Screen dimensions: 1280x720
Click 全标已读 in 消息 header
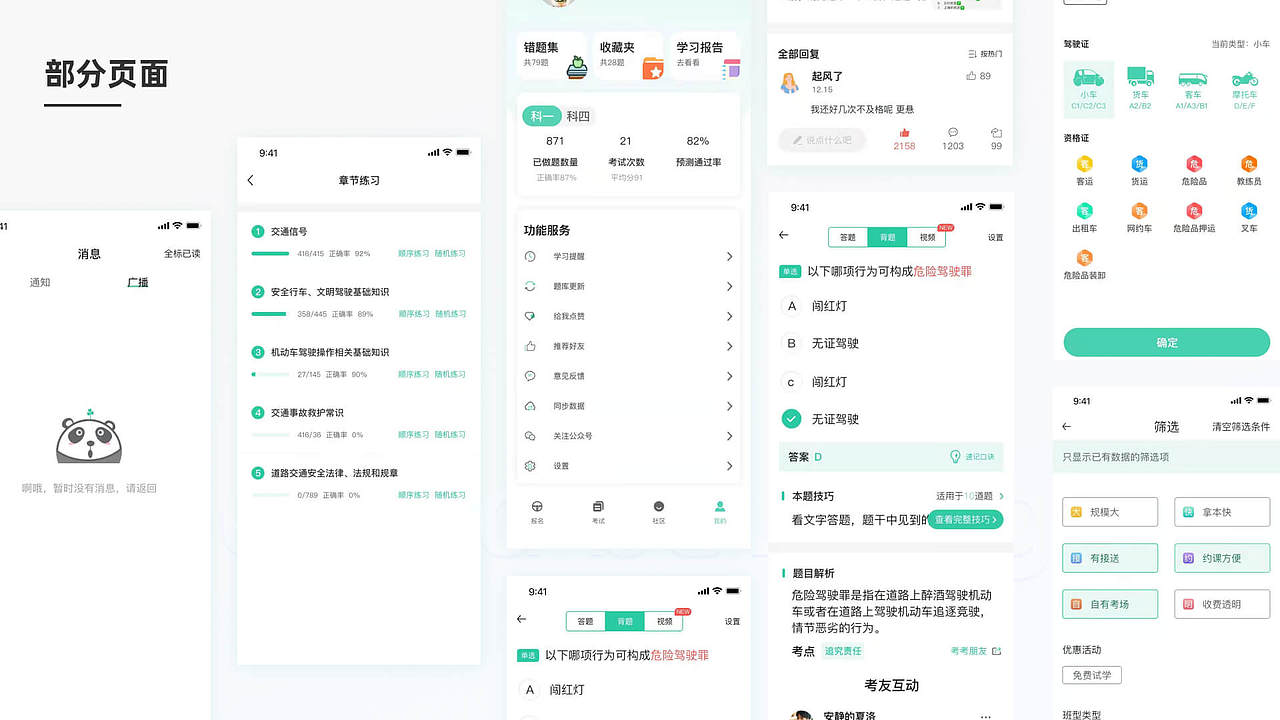point(182,253)
